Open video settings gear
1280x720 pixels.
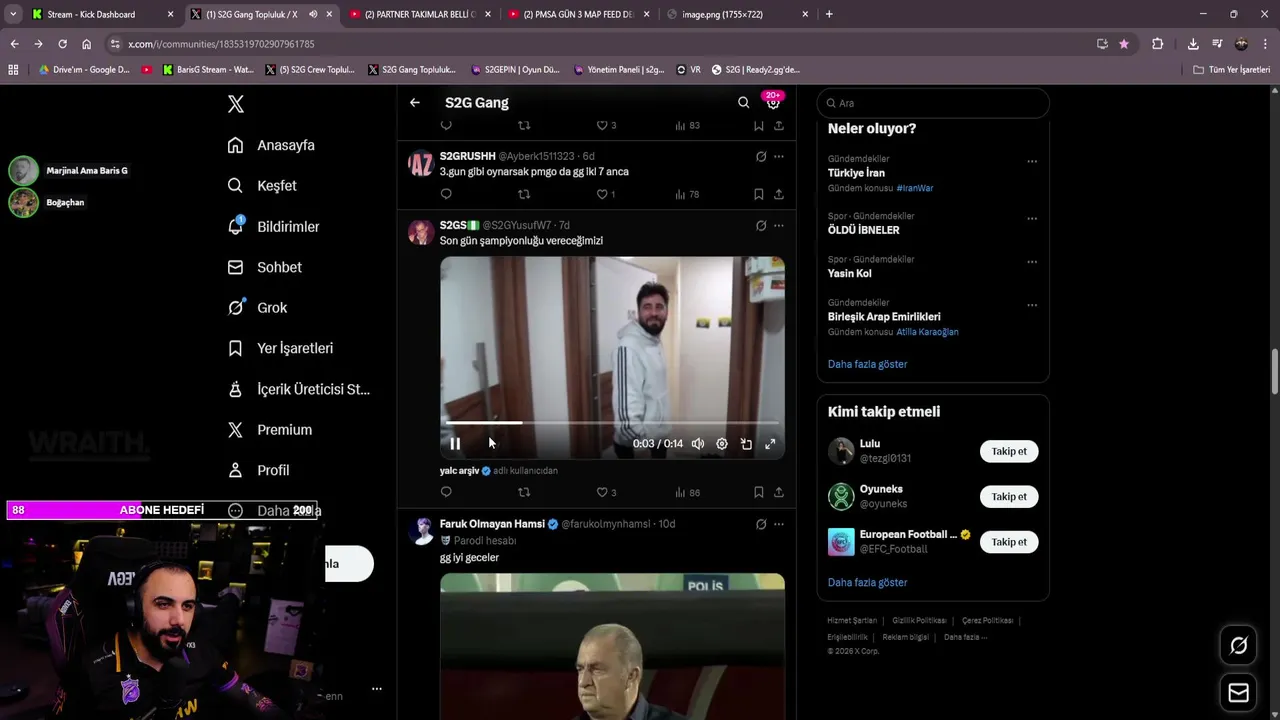[x=722, y=444]
